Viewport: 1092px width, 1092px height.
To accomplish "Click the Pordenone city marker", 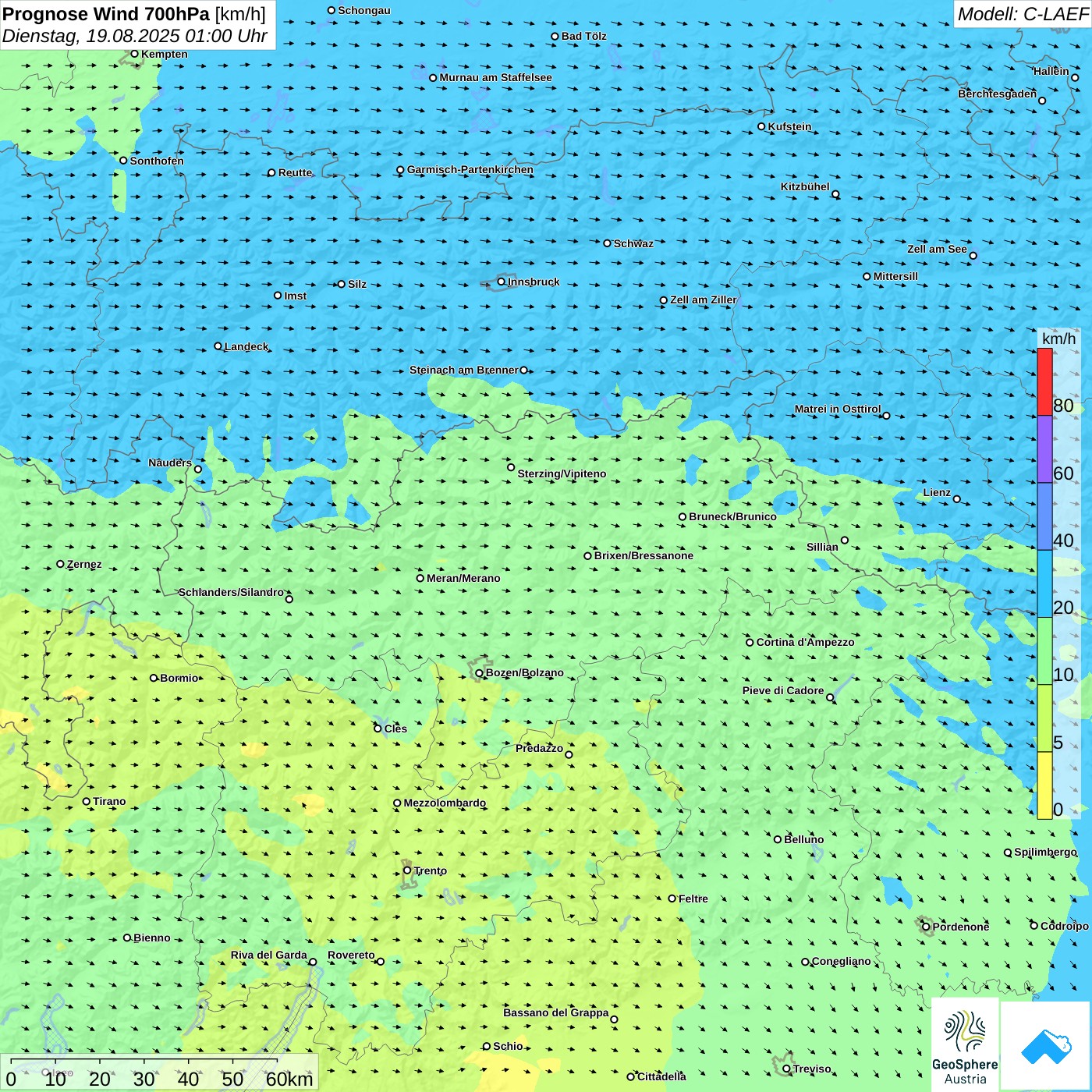I will 927,927.
